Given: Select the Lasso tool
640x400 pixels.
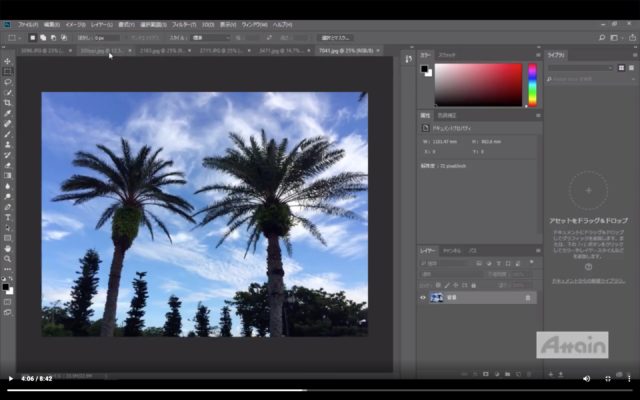Looking at the screenshot, I should [8, 82].
